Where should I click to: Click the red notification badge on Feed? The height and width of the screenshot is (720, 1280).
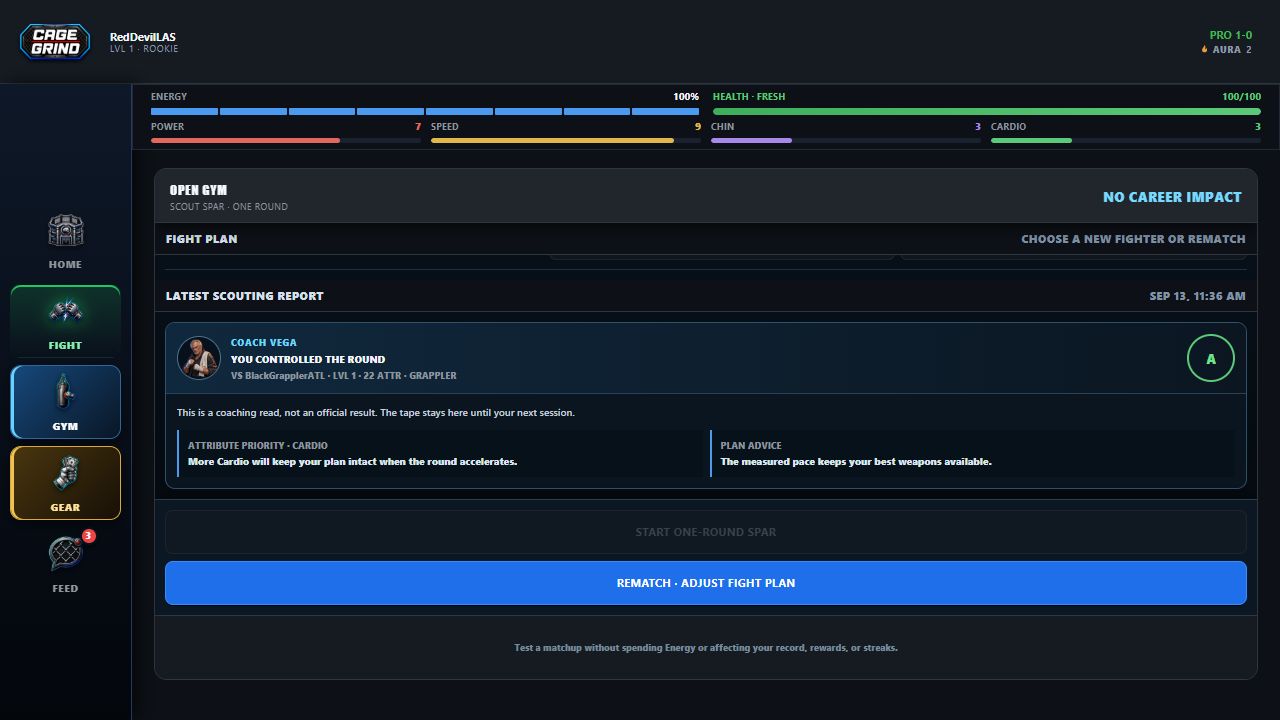point(88,536)
